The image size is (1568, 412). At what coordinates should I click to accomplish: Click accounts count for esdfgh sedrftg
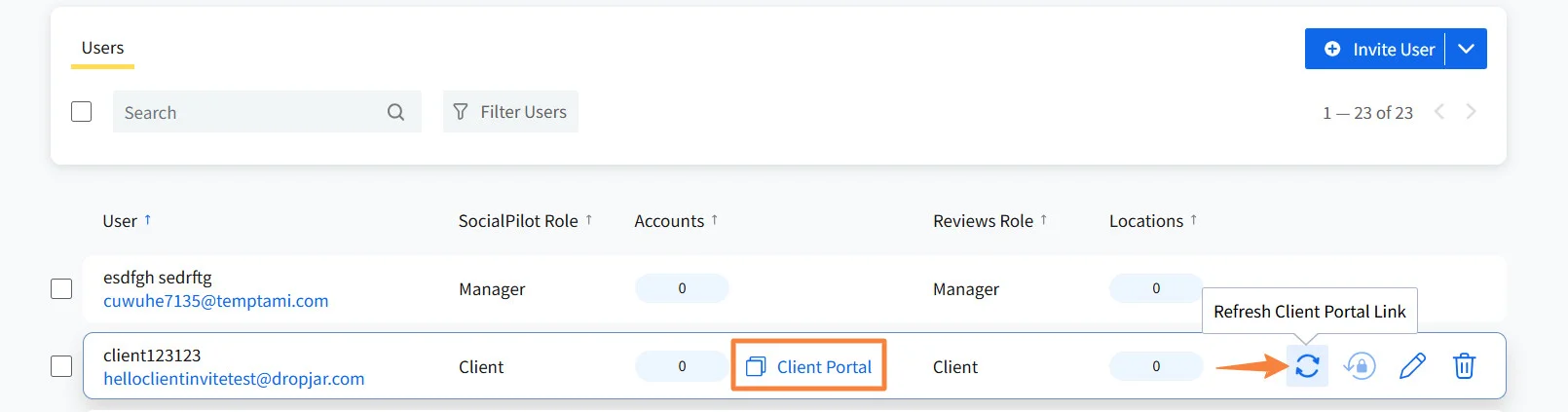(682, 288)
